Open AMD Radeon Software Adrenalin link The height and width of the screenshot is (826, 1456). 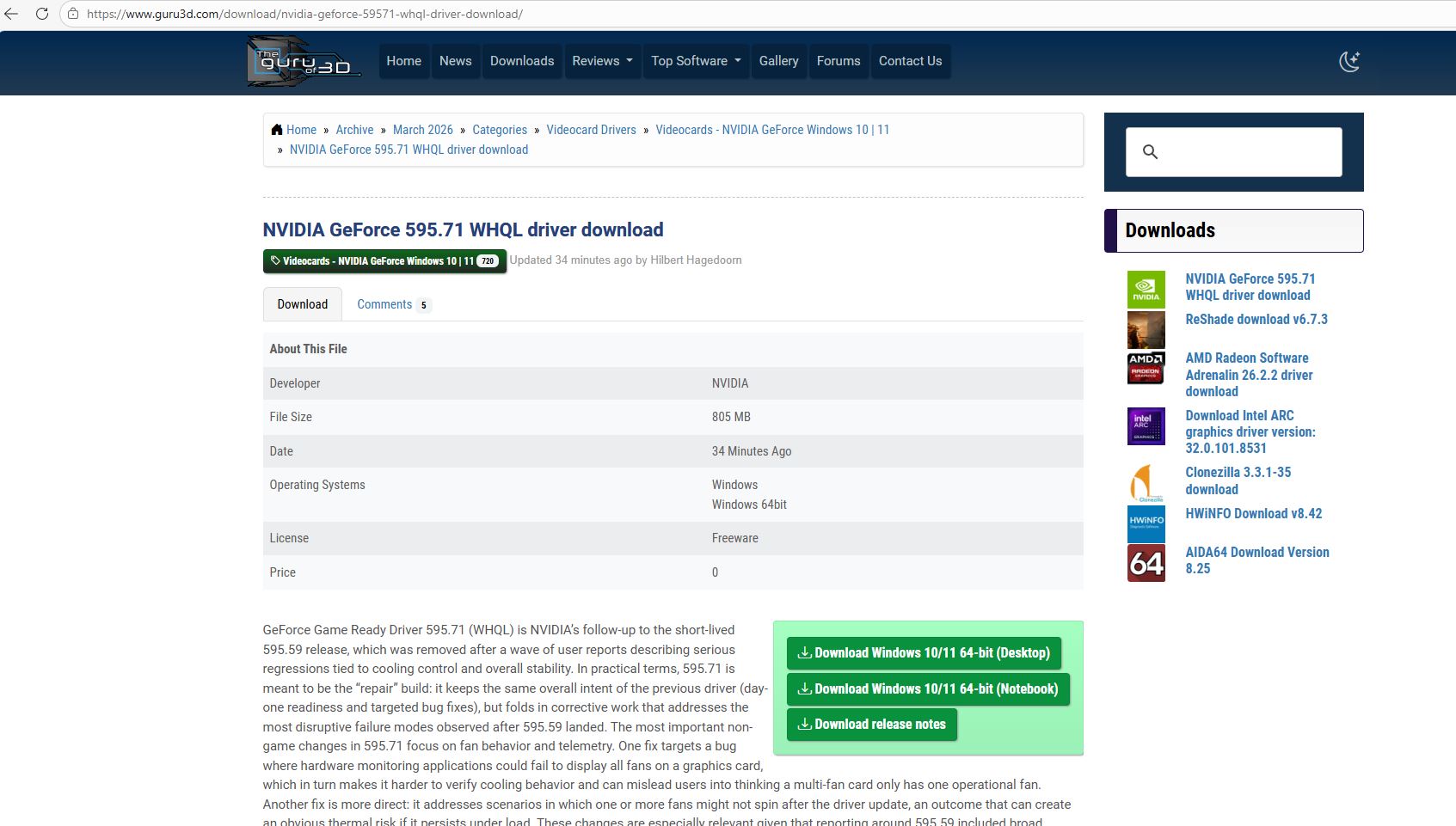pyautogui.click(x=1249, y=375)
